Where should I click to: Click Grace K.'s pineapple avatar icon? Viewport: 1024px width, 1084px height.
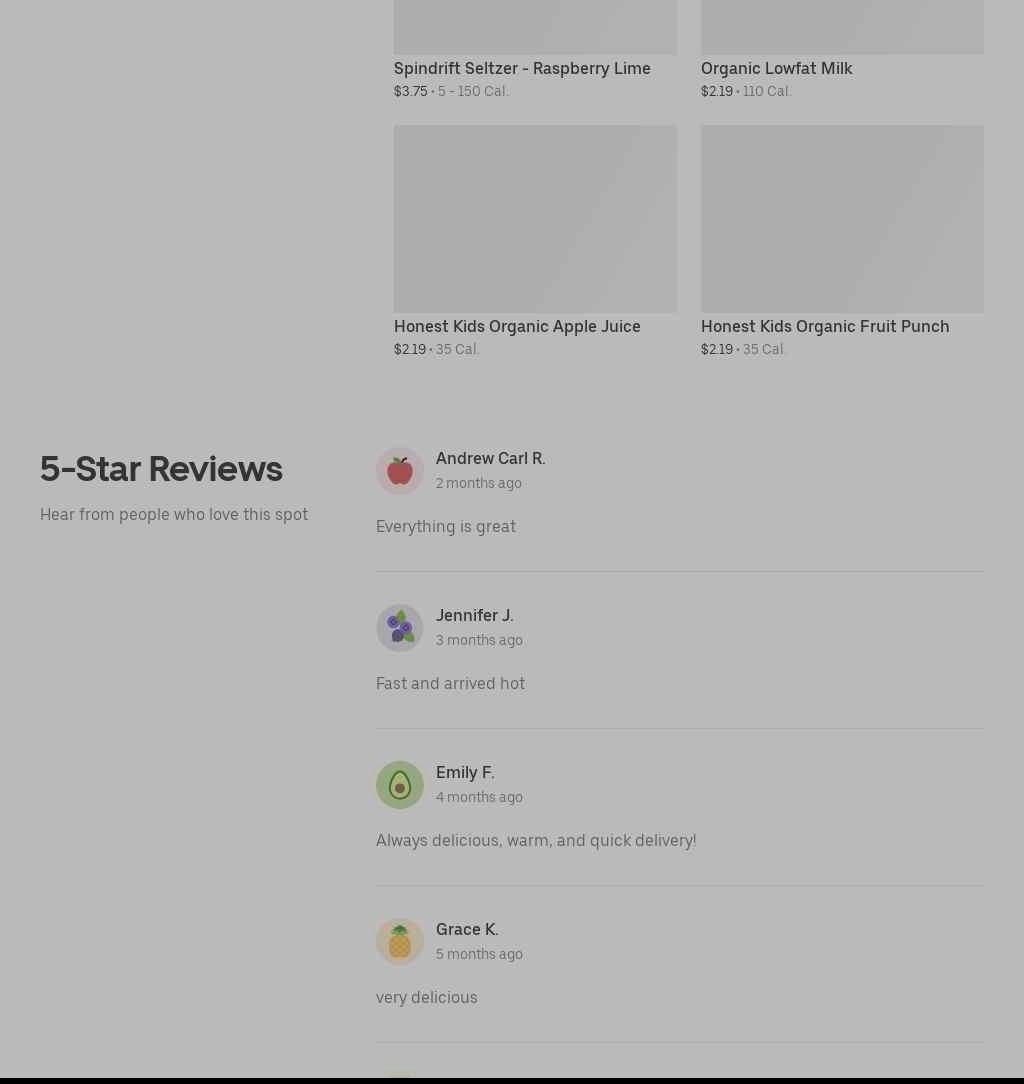[400, 942]
